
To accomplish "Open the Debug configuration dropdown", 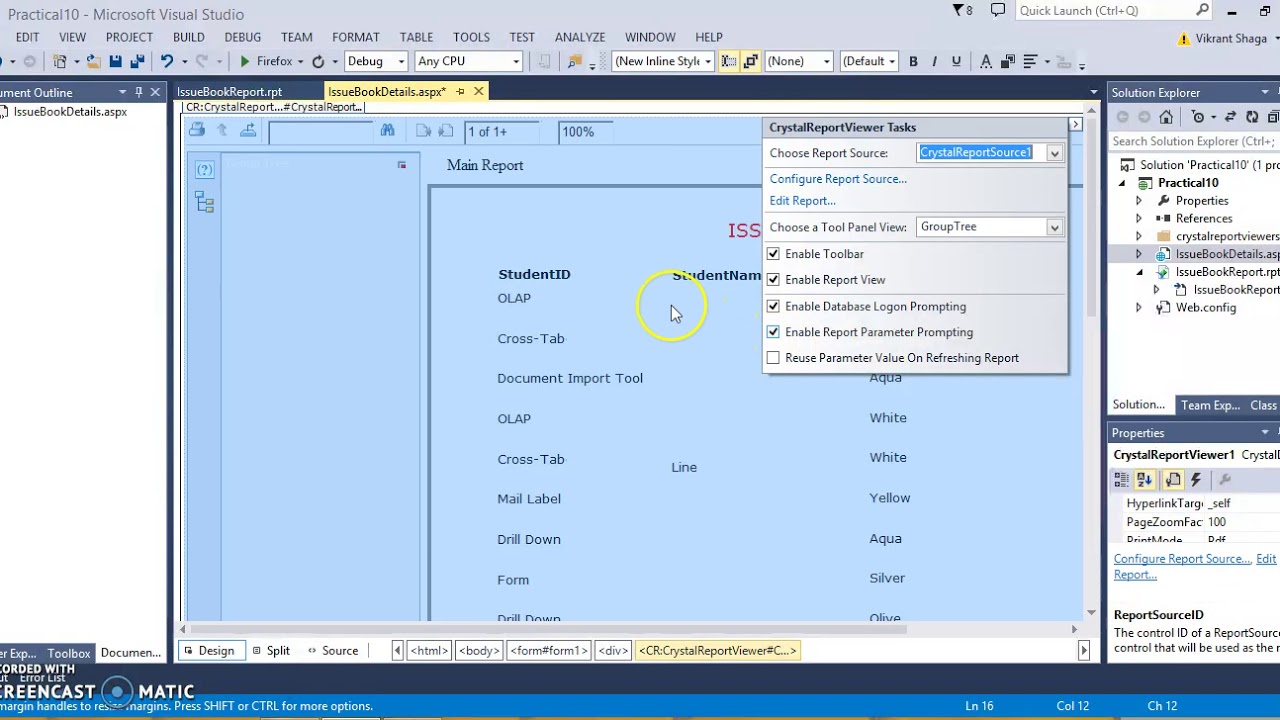I will [x=400, y=62].
